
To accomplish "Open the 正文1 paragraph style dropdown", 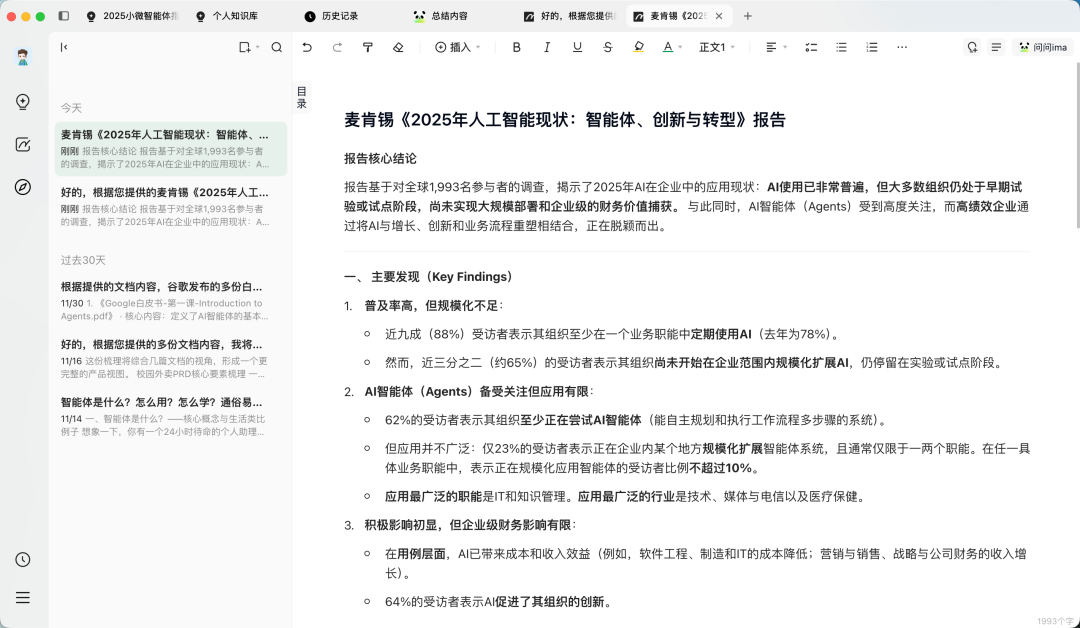I will point(715,47).
